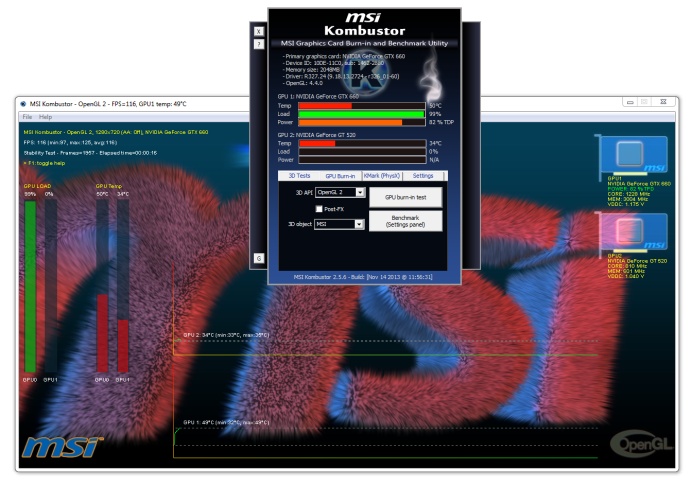700x487 pixels.
Task: Click the GPU Temp overlay heading
Action: [x=108, y=186]
